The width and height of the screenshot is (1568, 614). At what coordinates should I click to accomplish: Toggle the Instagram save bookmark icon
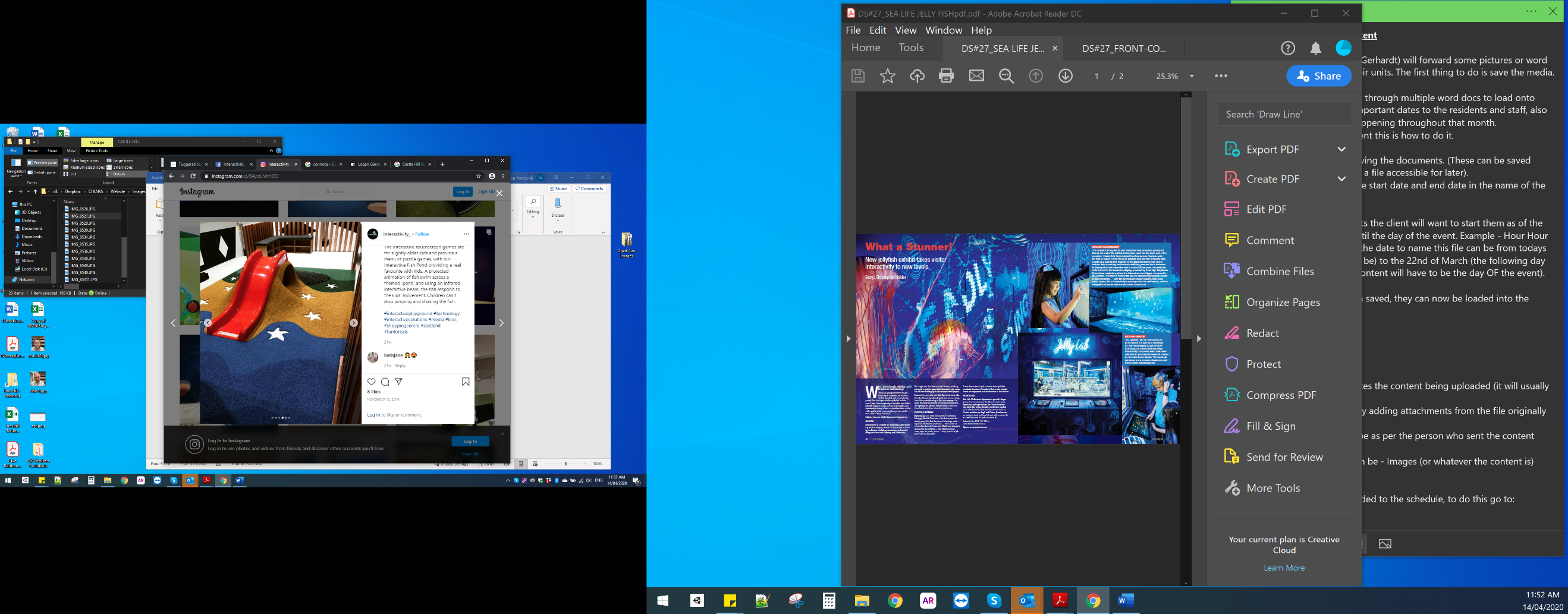click(x=466, y=382)
